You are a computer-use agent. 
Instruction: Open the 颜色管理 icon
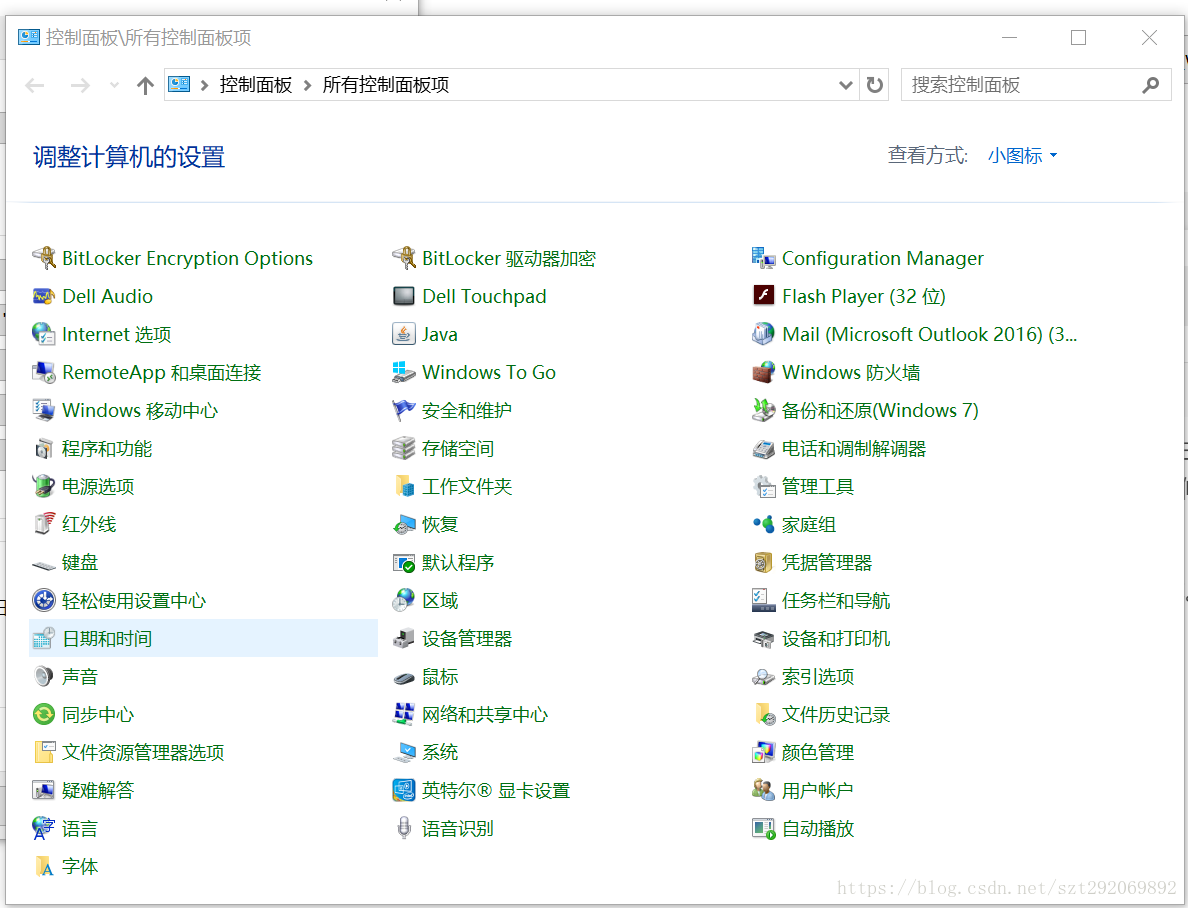(x=764, y=752)
